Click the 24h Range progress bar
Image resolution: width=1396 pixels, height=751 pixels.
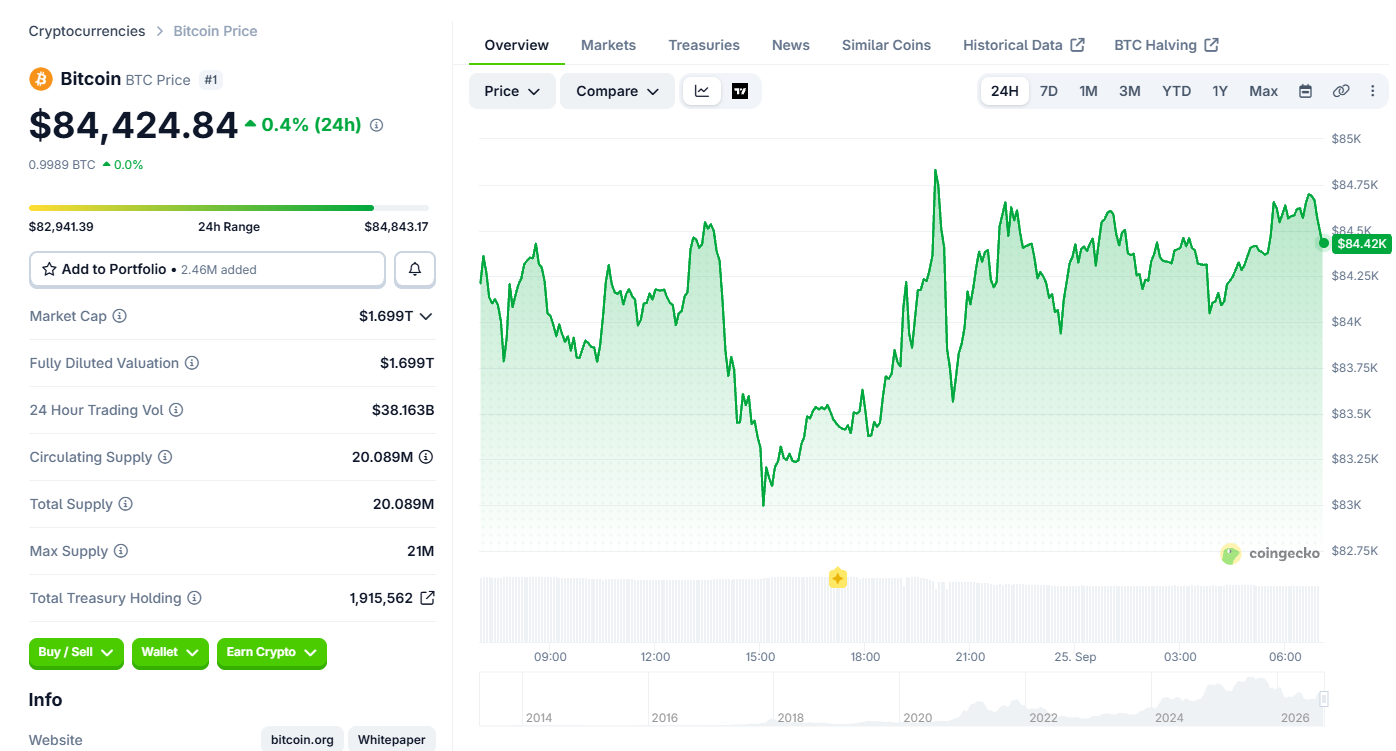tap(229, 208)
